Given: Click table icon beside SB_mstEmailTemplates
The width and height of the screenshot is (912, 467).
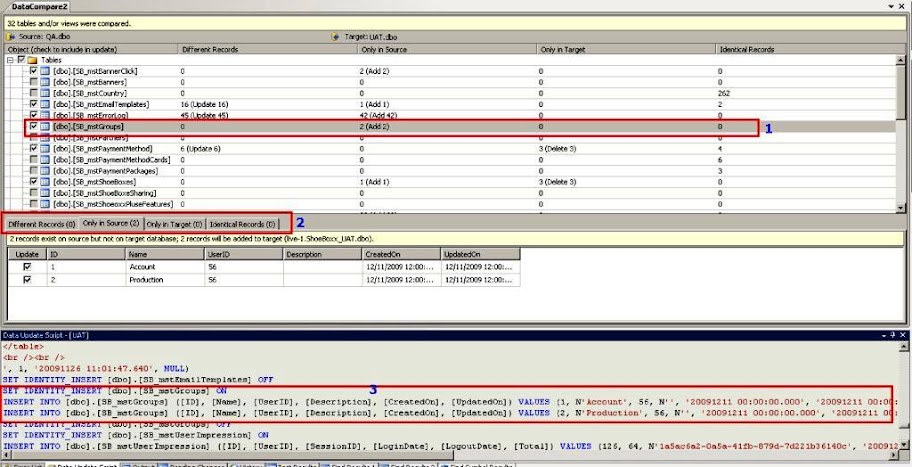Looking at the screenshot, I should point(45,104).
